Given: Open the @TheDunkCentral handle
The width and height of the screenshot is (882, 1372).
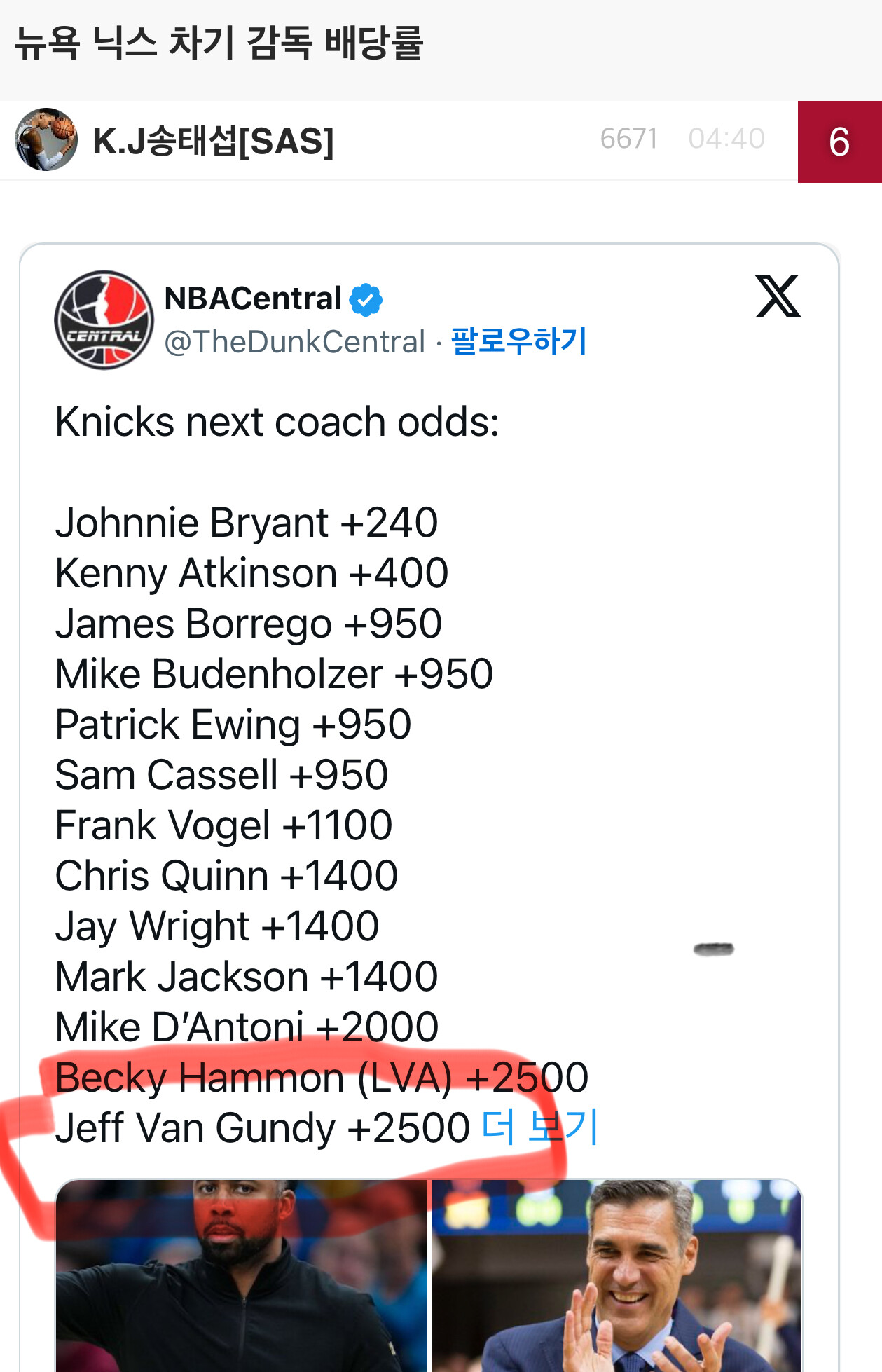Looking at the screenshot, I should point(294,342).
